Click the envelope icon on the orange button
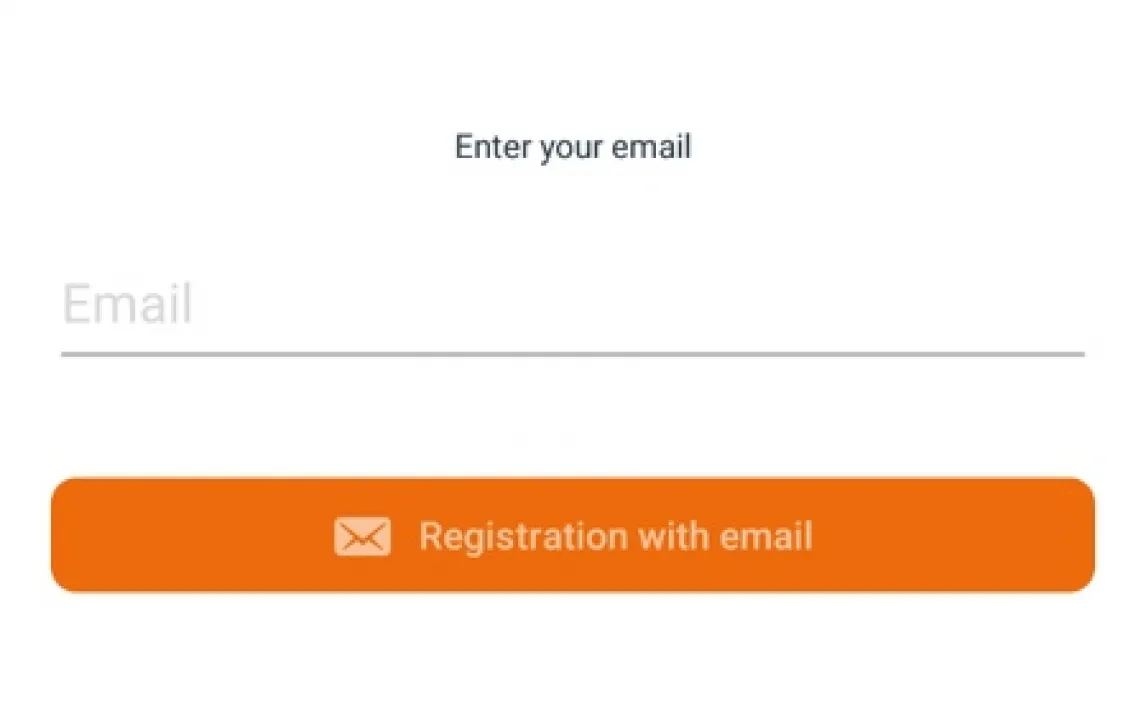 coord(362,537)
